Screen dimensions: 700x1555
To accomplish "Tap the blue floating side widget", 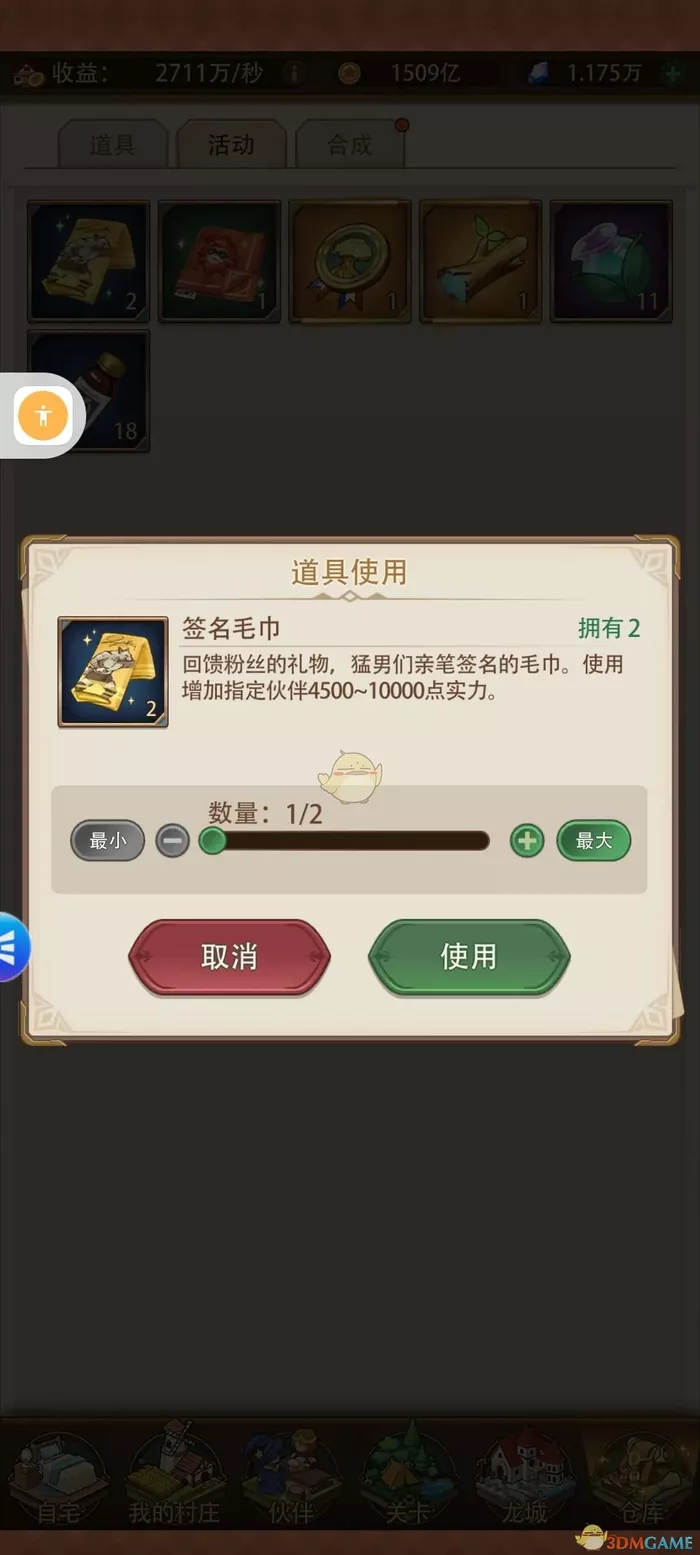I will (x=12, y=946).
